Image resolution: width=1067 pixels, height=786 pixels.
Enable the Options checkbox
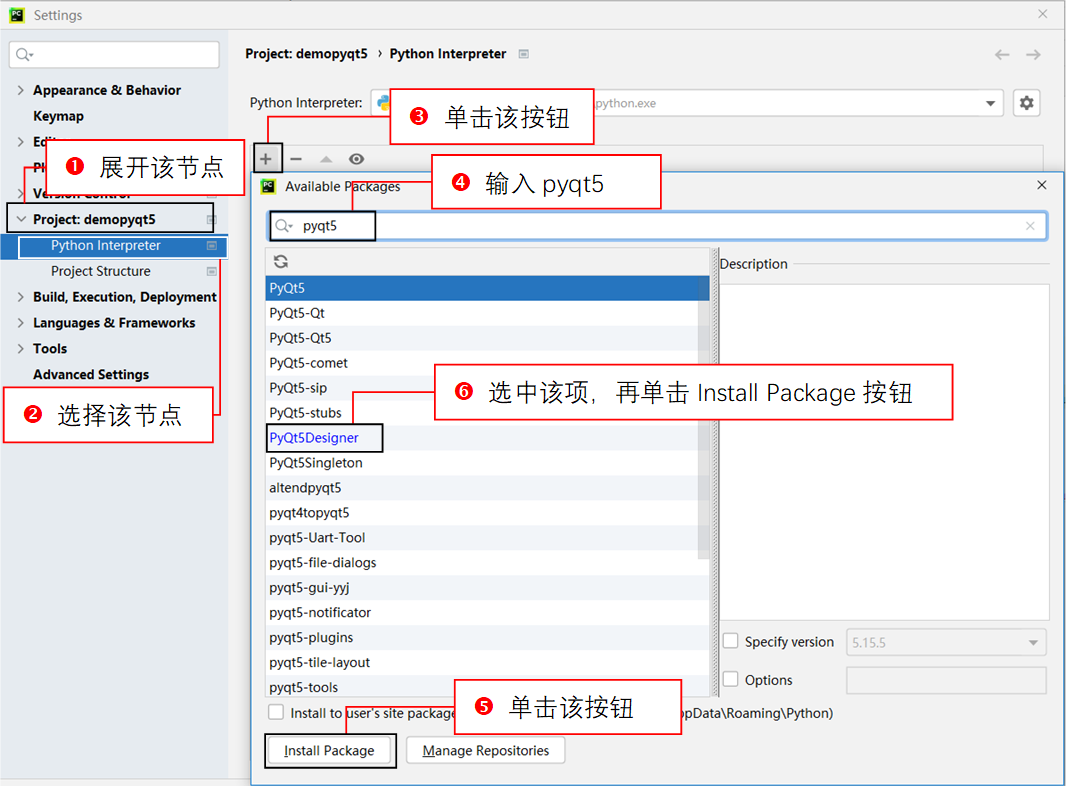tap(730, 679)
